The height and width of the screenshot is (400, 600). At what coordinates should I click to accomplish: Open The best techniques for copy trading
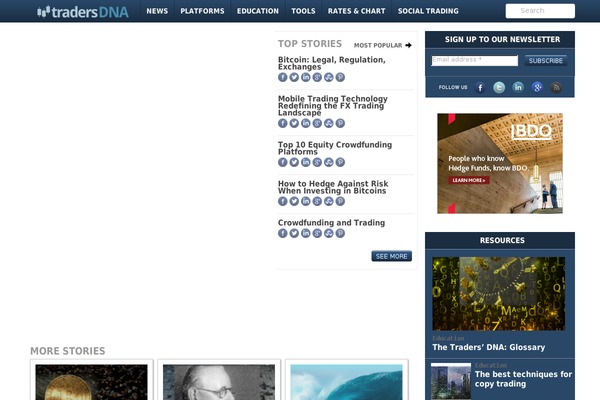click(523, 379)
